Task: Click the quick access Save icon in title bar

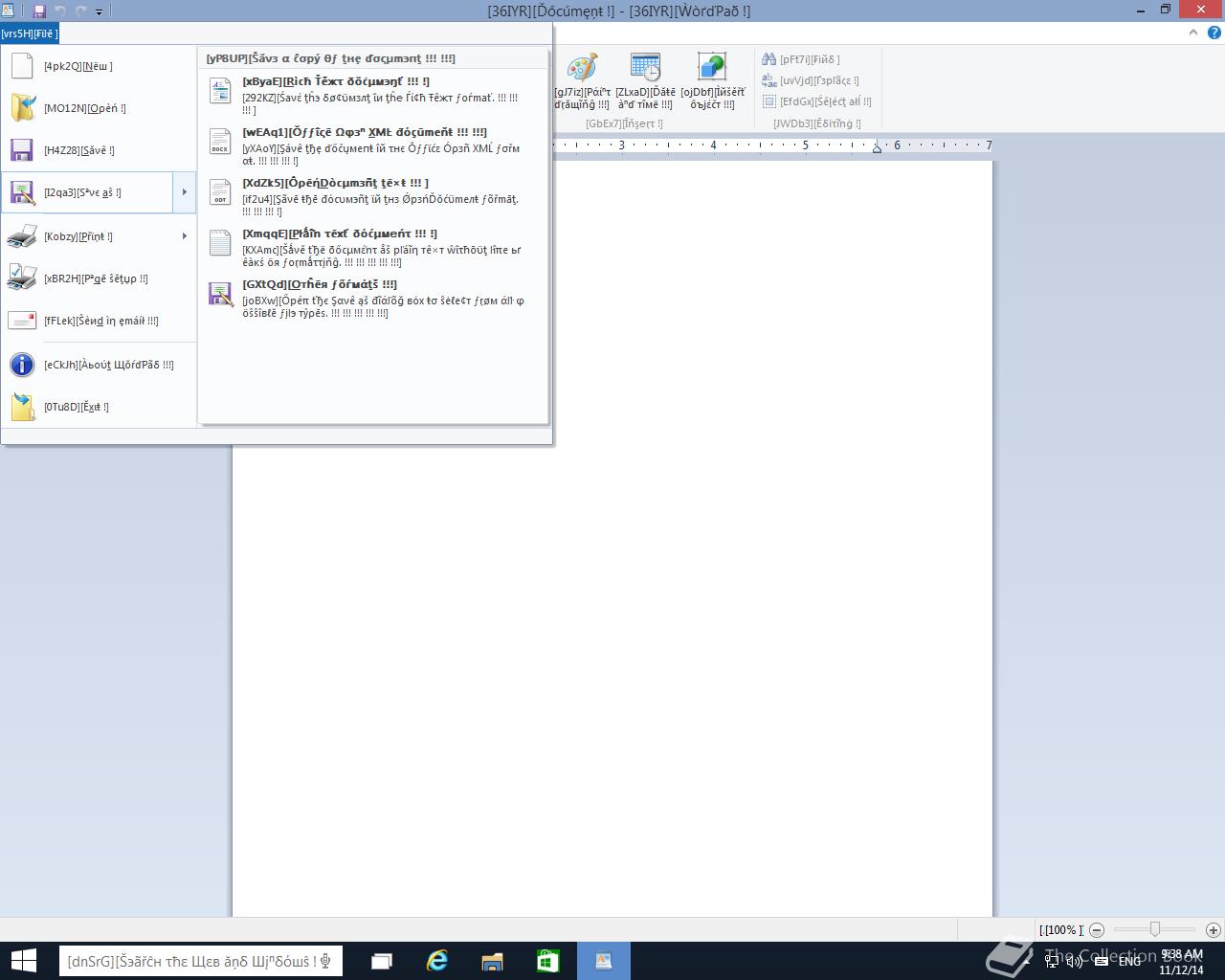Action: click(x=39, y=11)
